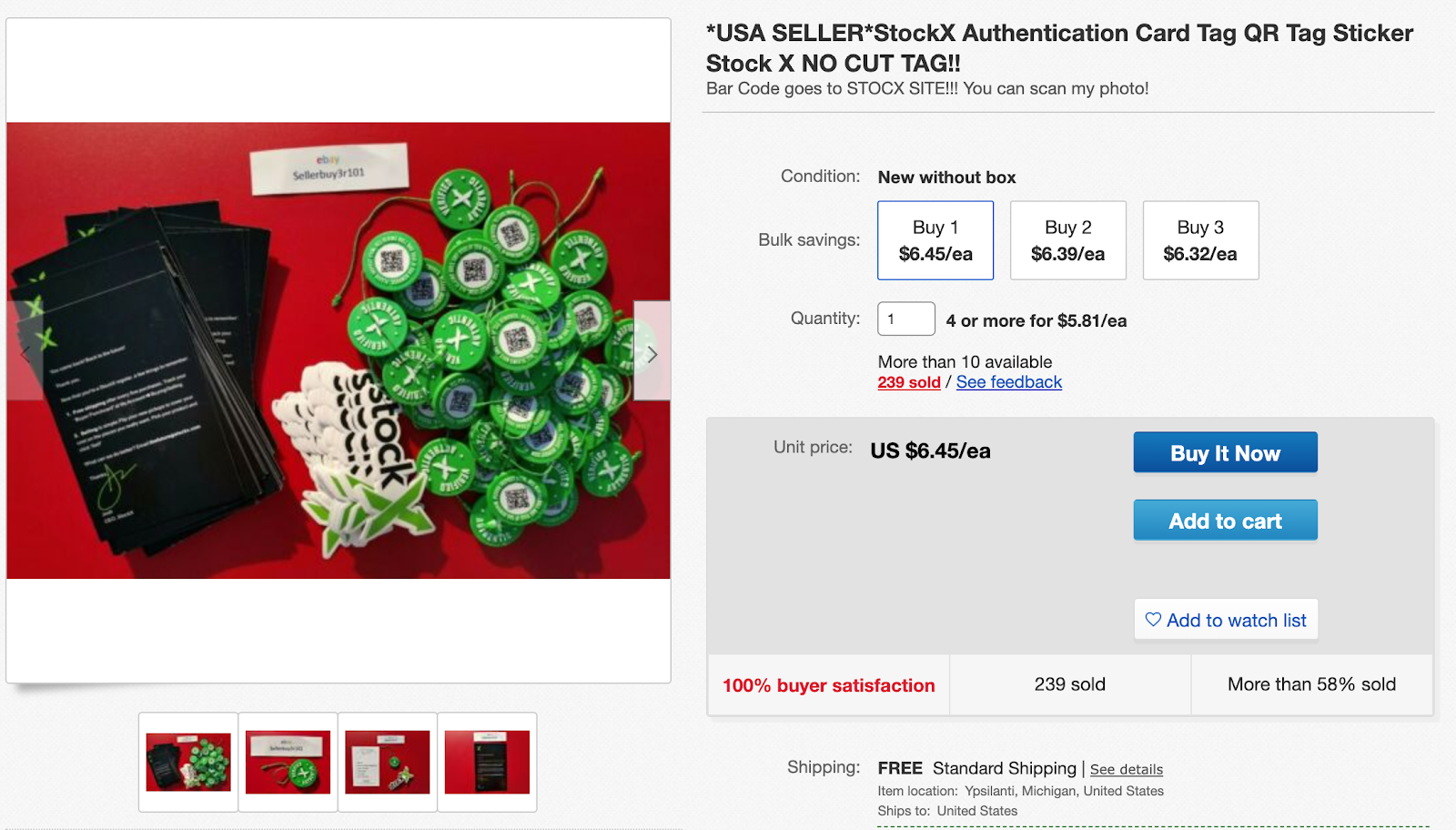
Task: Click the Buy It Now button
Action: click(x=1225, y=452)
